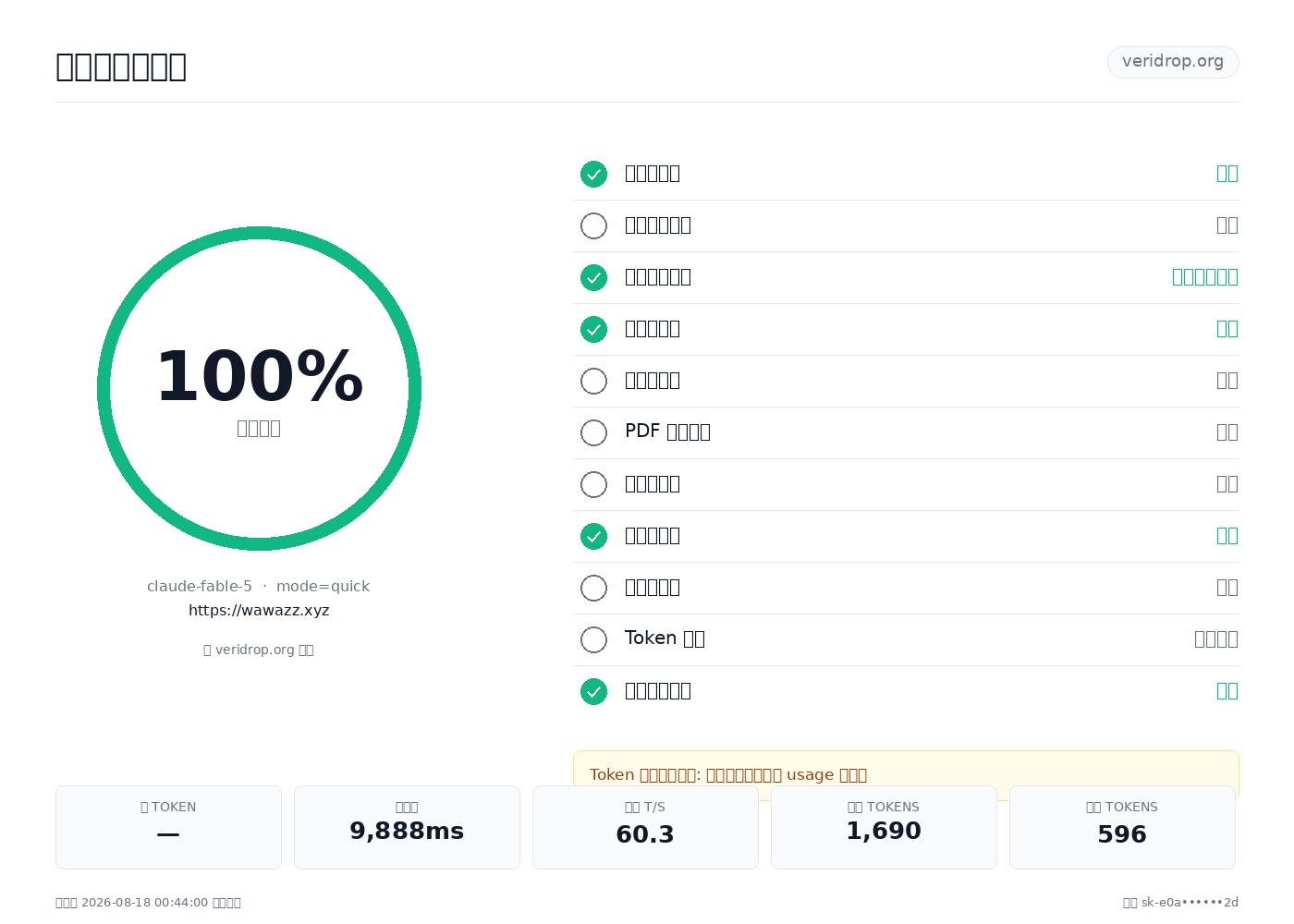Click the green check icon in the first checklist row

(593, 174)
